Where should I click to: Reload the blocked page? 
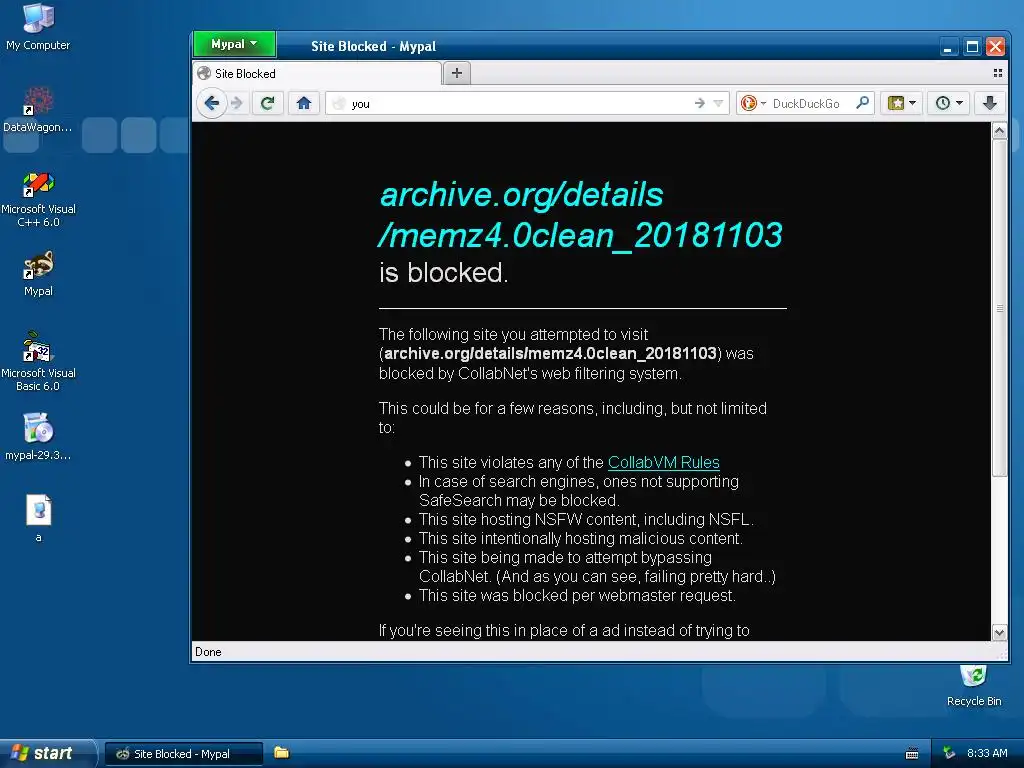tap(267, 103)
